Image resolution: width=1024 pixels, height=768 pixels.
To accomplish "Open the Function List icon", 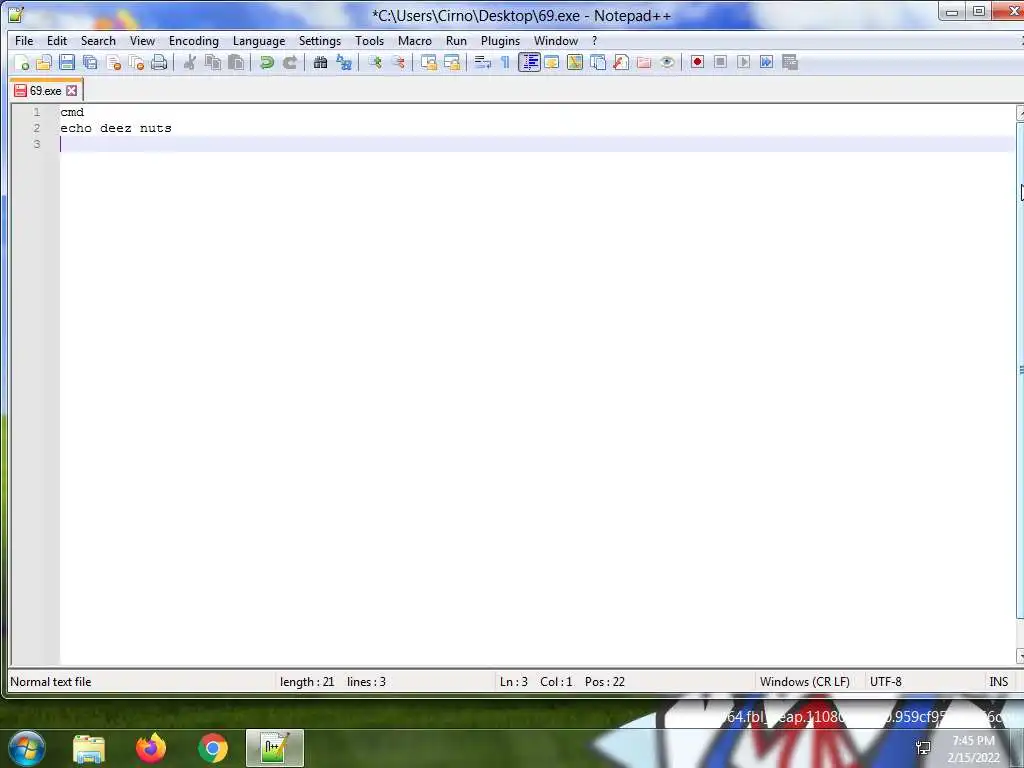I will (x=621, y=63).
